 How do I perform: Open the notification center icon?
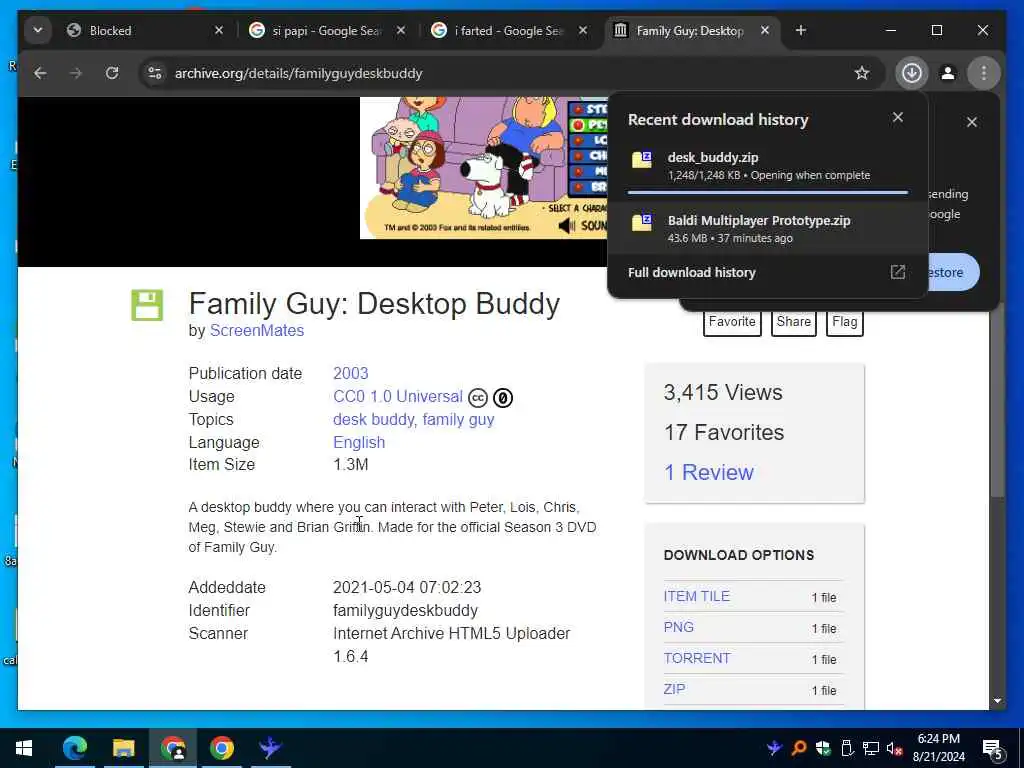[993, 748]
